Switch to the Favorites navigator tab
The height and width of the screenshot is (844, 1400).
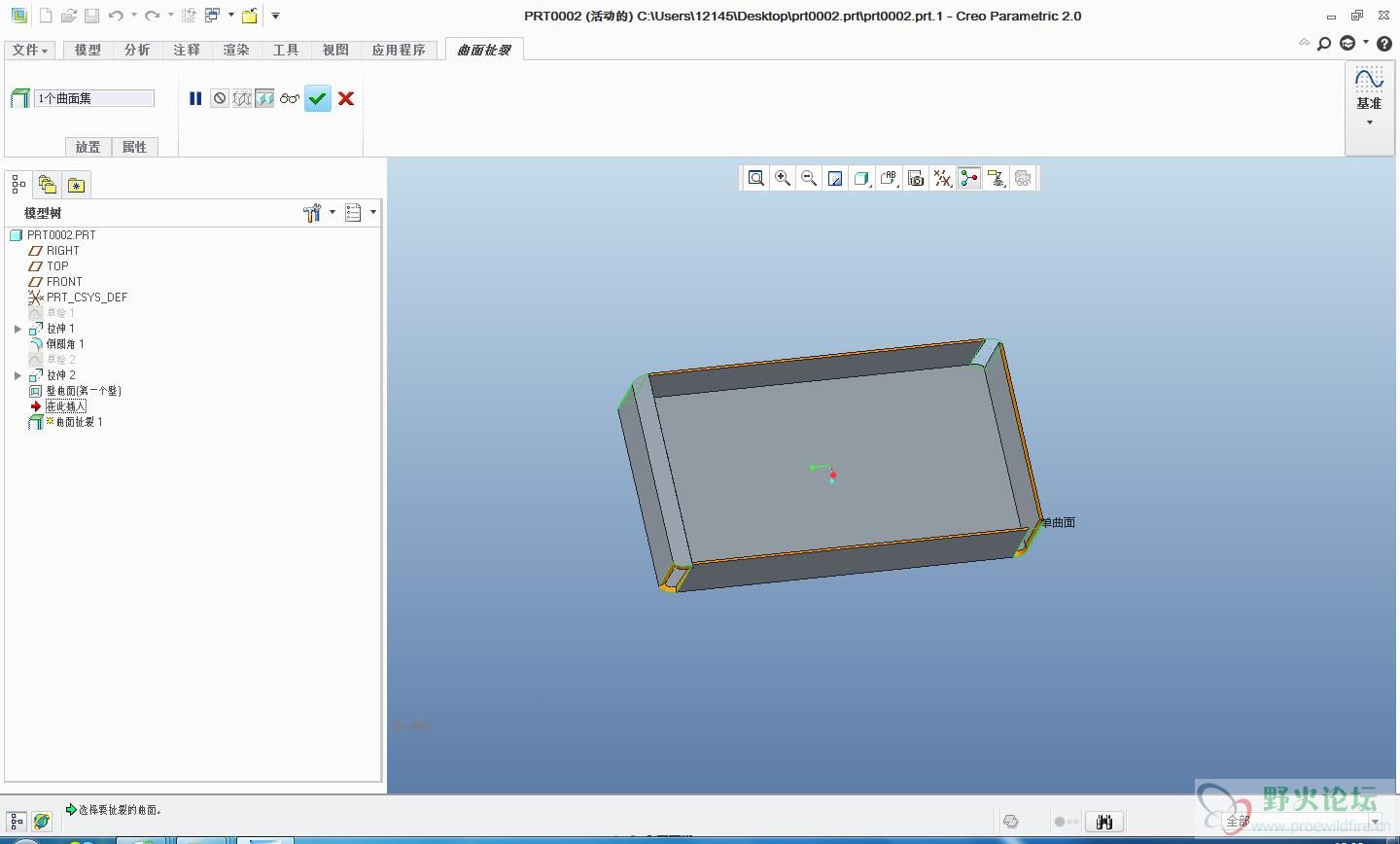pos(77,184)
